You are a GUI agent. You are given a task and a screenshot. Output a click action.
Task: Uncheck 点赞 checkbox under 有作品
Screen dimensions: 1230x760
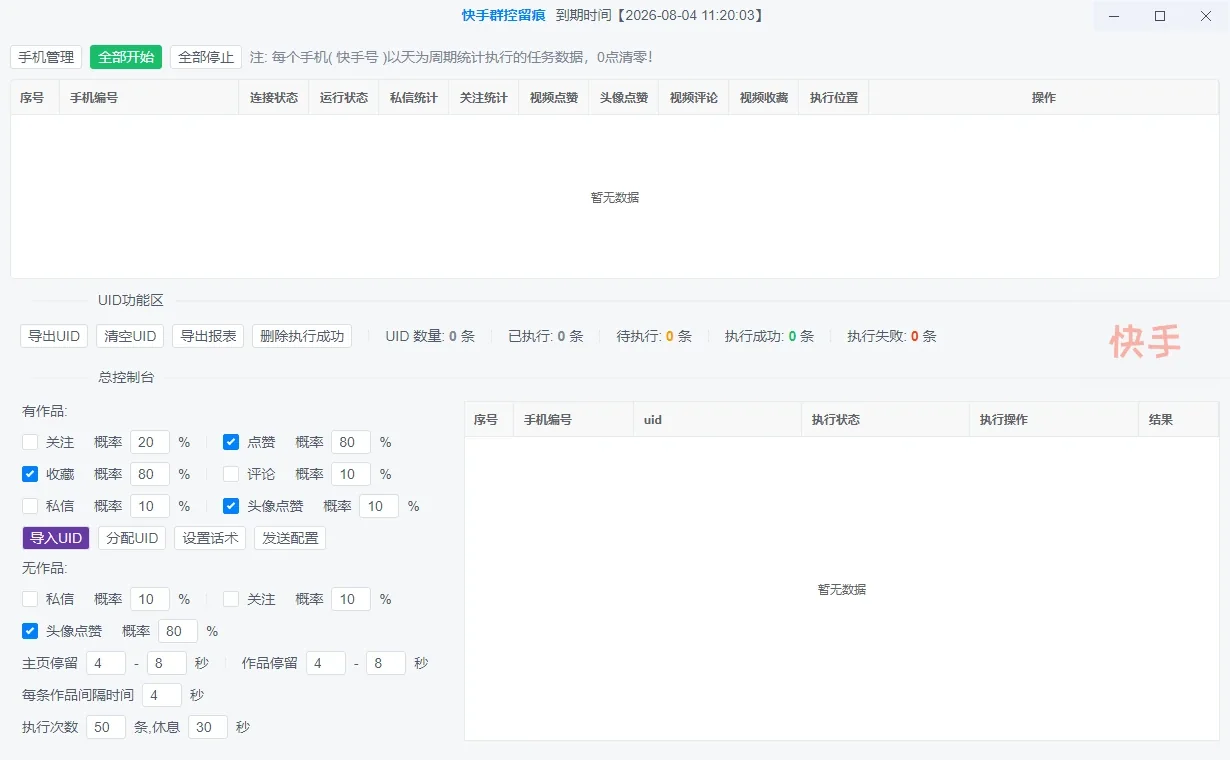[x=231, y=442]
